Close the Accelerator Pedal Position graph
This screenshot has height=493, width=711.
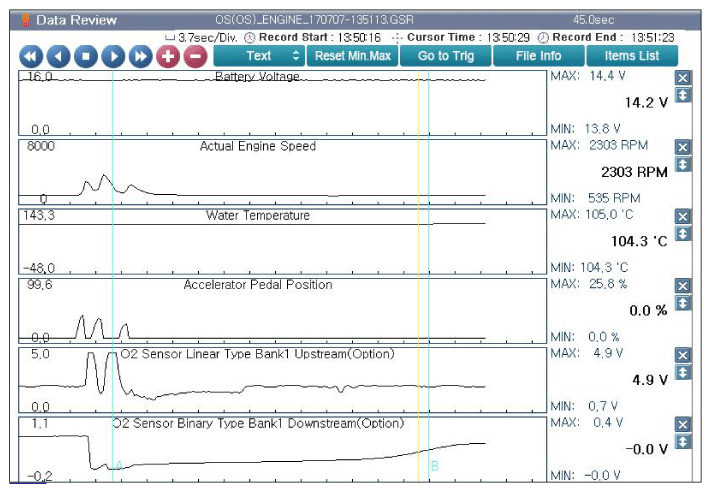683,286
